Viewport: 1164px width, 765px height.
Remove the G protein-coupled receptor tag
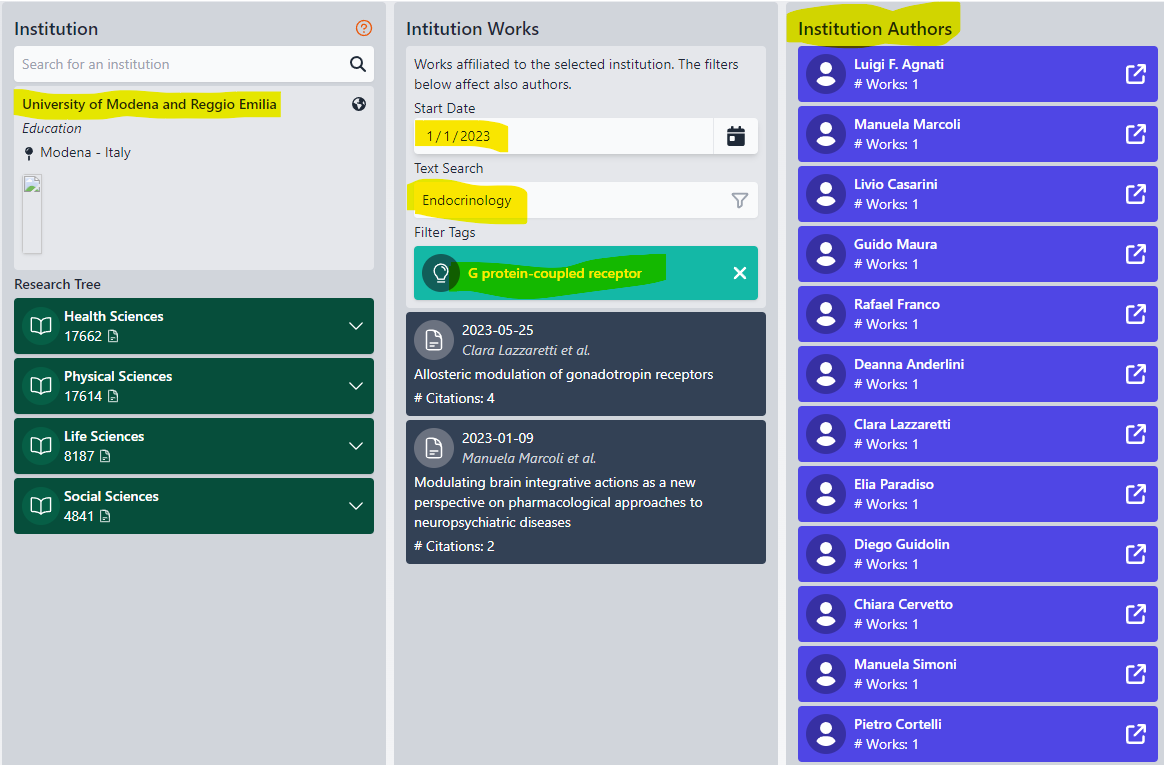(740, 273)
